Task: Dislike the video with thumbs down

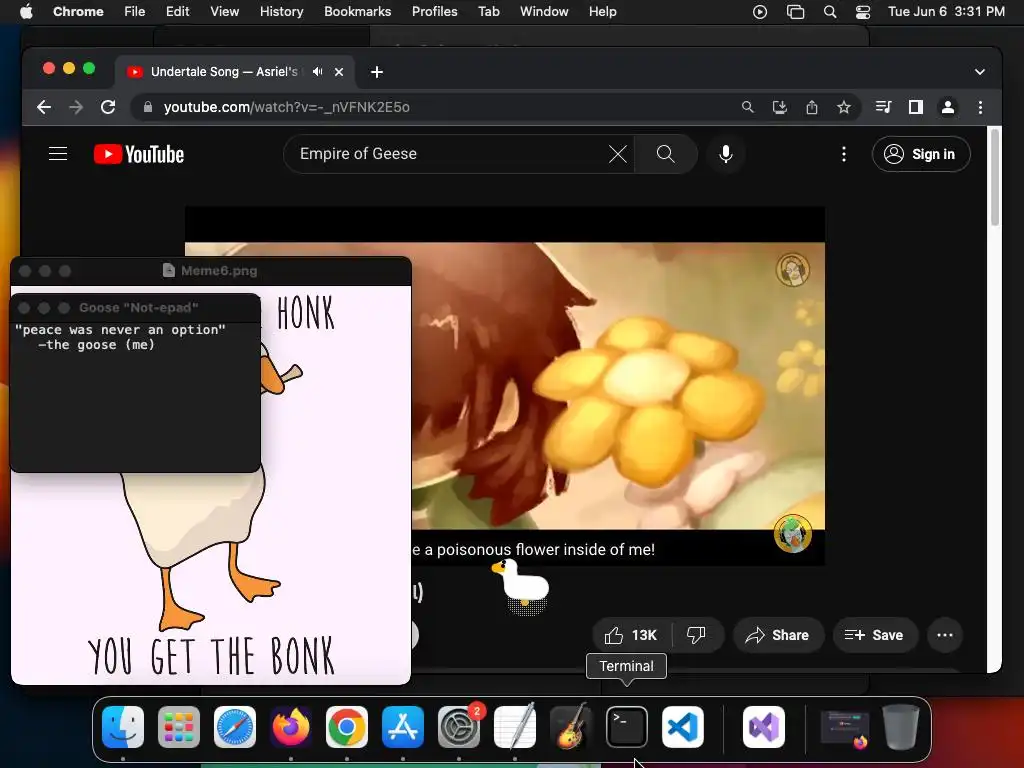Action: (x=697, y=635)
